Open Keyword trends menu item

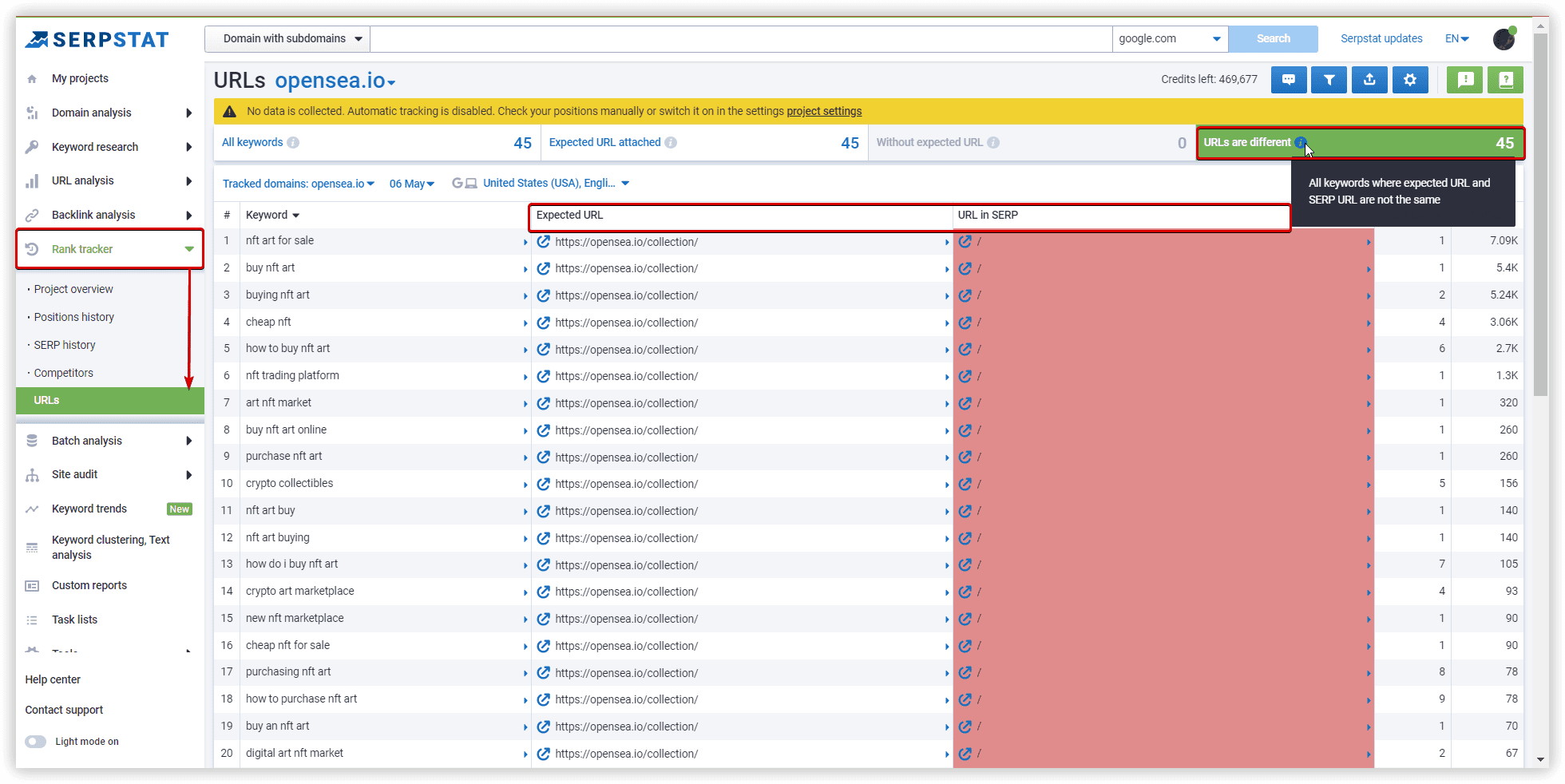[x=89, y=509]
